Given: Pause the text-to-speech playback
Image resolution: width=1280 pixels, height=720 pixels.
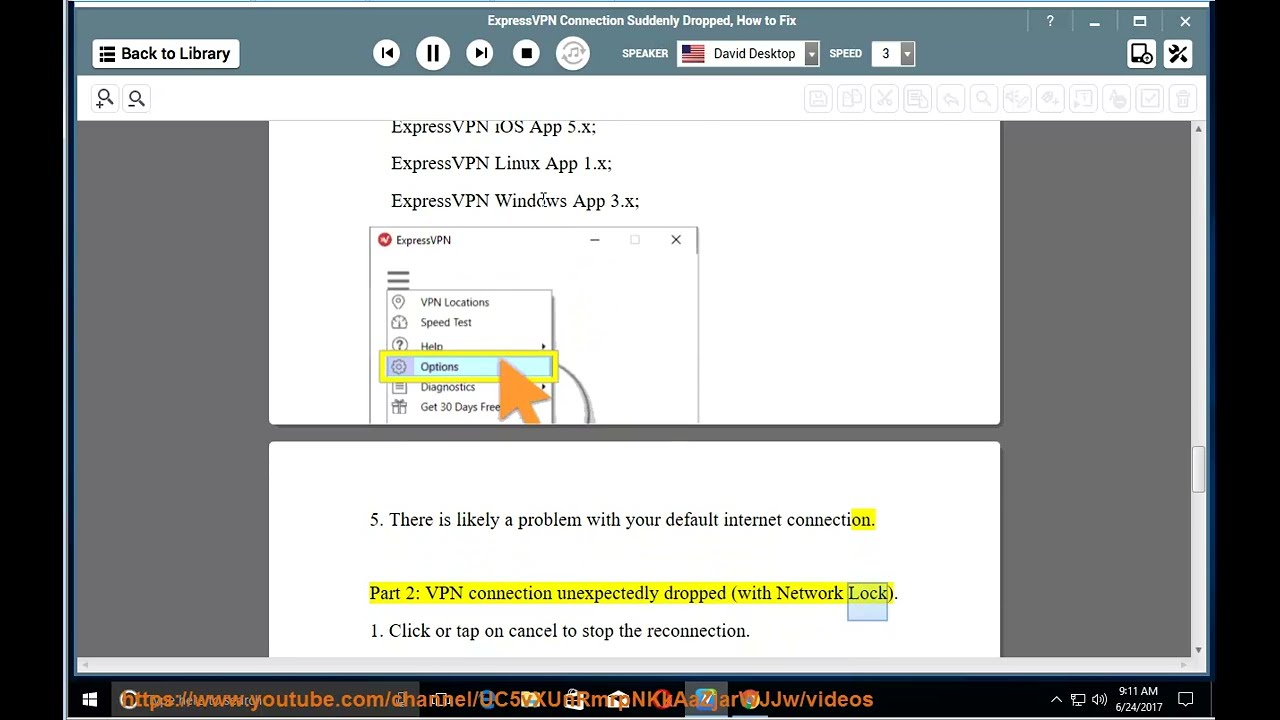Looking at the screenshot, I should click(433, 53).
